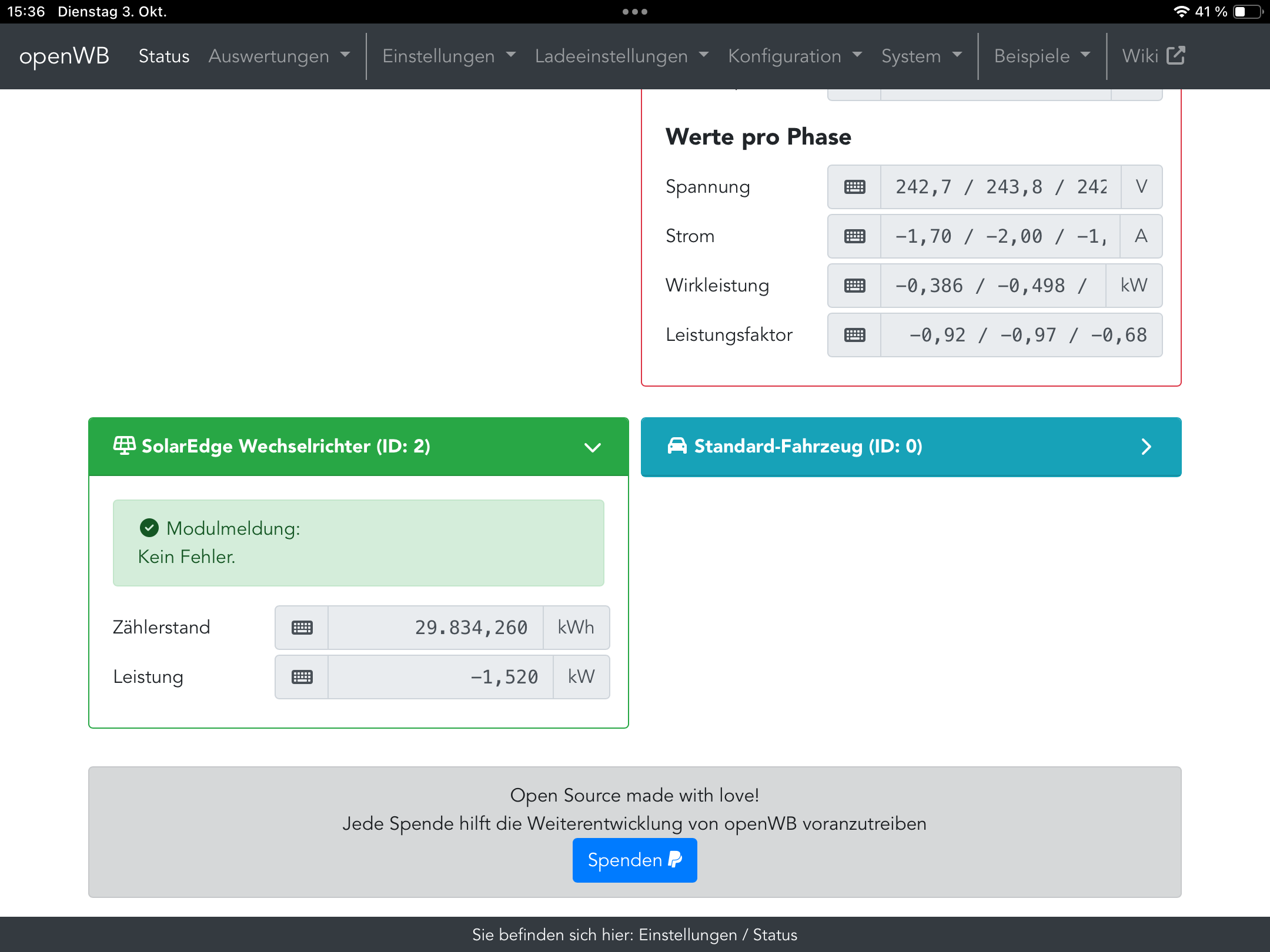Go to the Status page in navbar
1270x952 pixels.
click(164, 56)
